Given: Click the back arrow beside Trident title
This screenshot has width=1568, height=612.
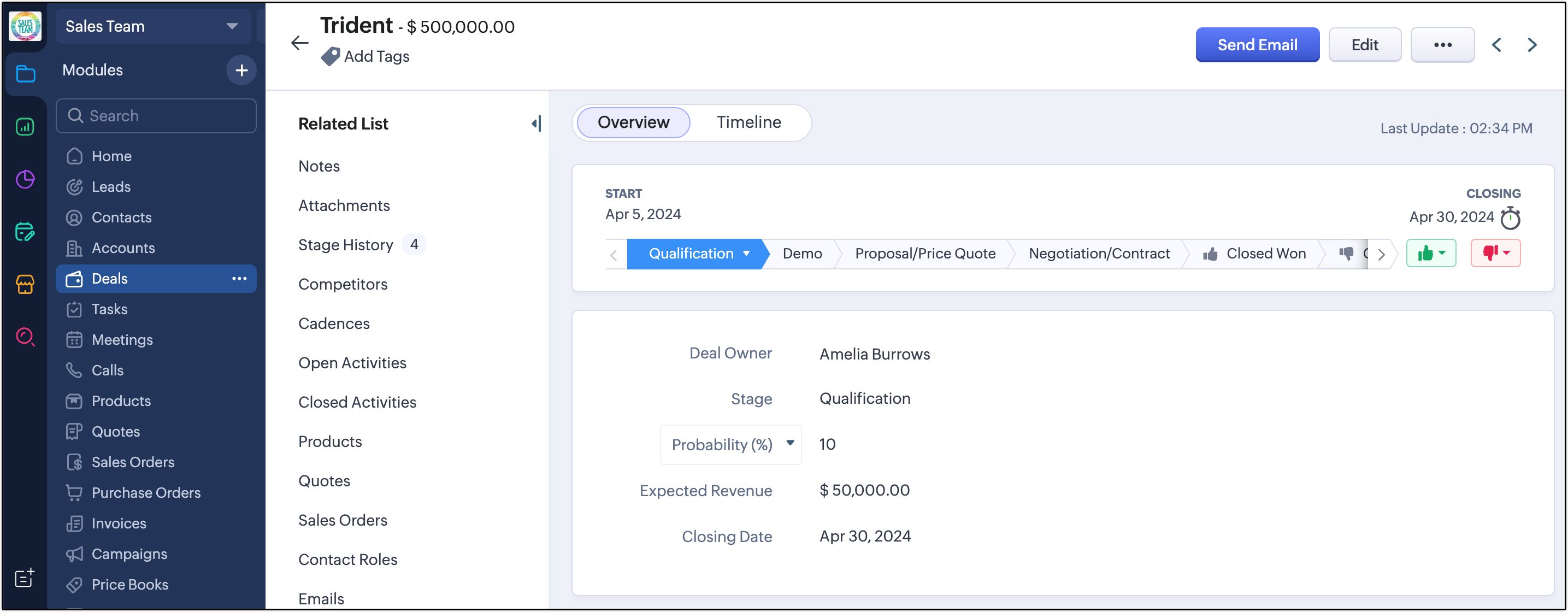Looking at the screenshot, I should (x=299, y=43).
